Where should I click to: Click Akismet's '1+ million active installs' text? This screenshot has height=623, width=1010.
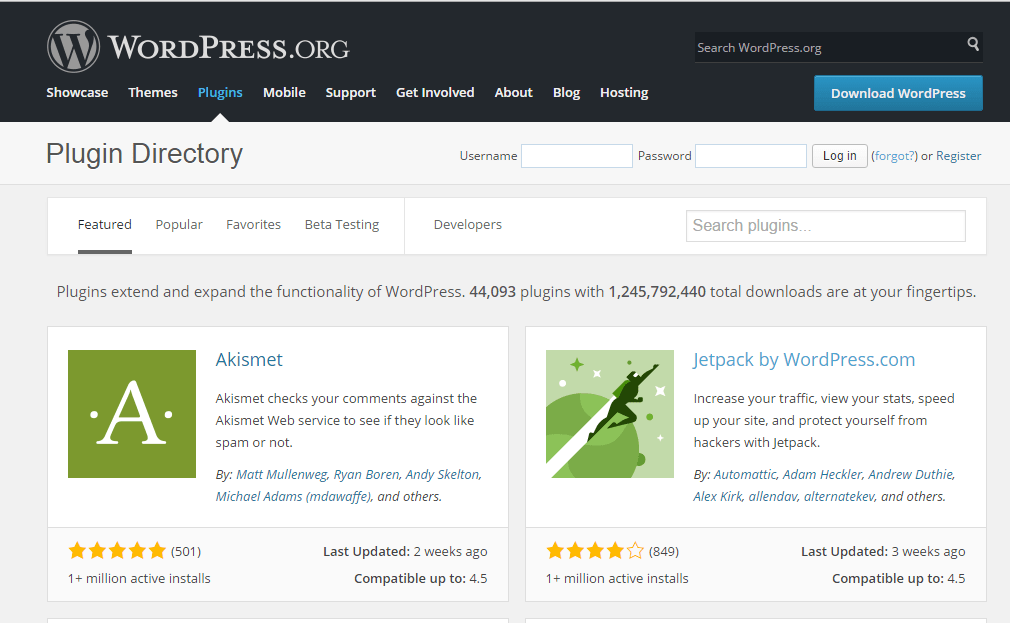139,579
